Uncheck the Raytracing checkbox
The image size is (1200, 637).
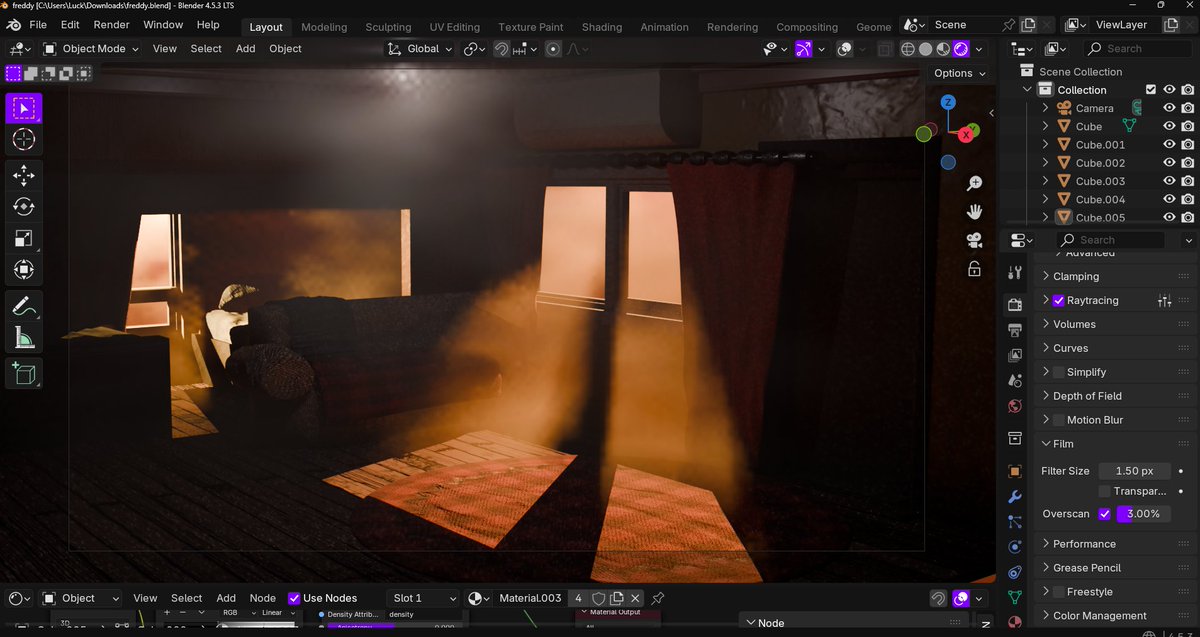1059,300
